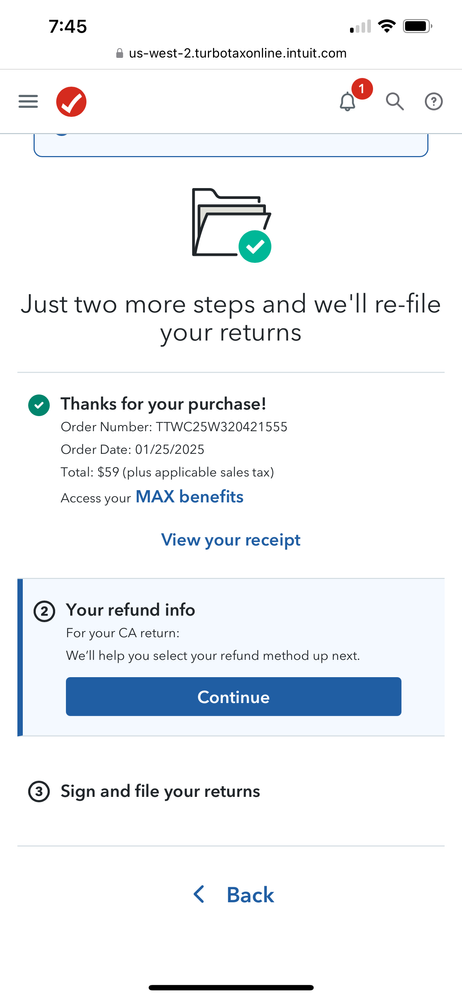Tap the order number text line
The height and width of the screenshot is (999, 462).
tap(174, 427)
